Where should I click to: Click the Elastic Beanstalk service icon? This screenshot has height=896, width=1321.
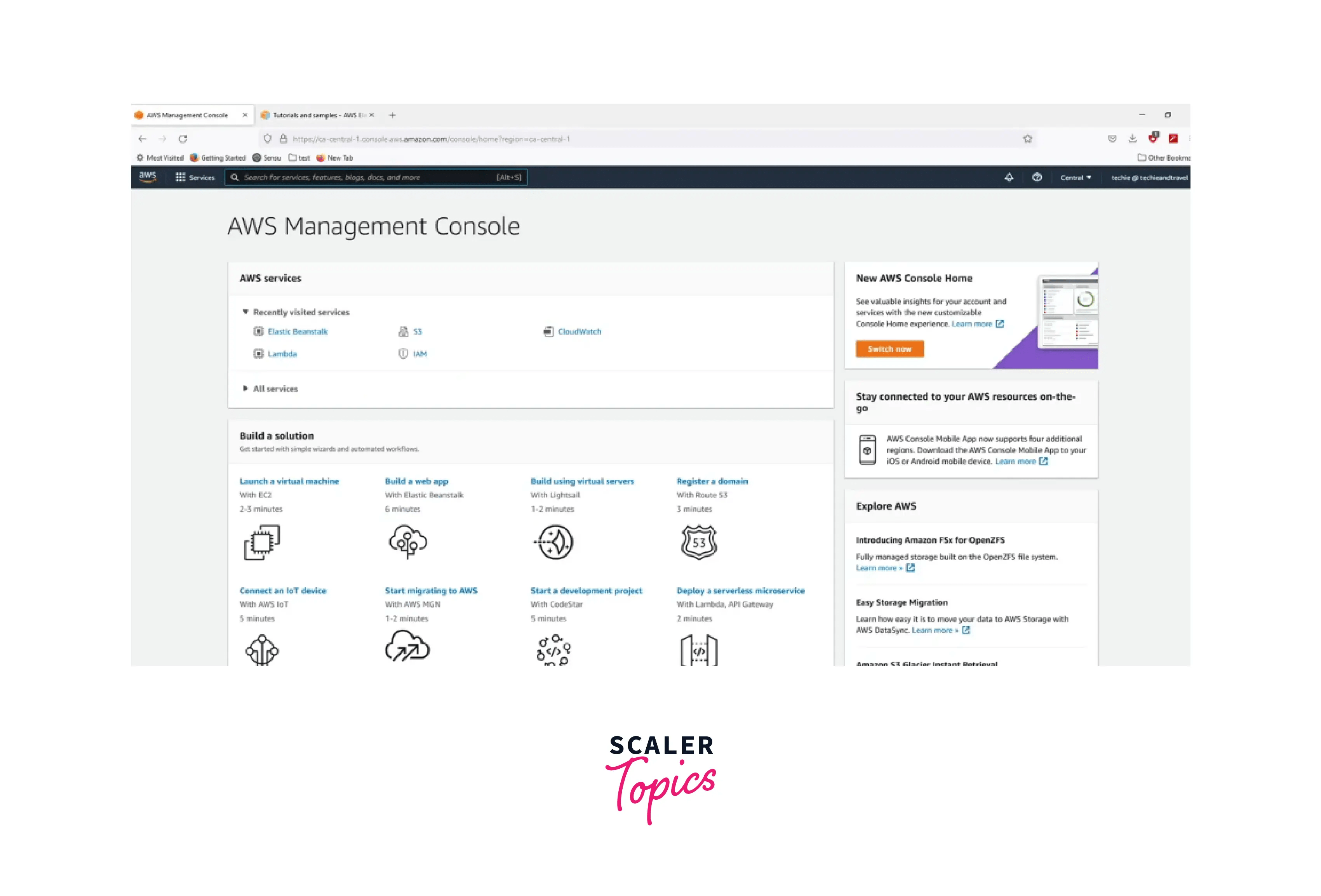pos(259,331)
